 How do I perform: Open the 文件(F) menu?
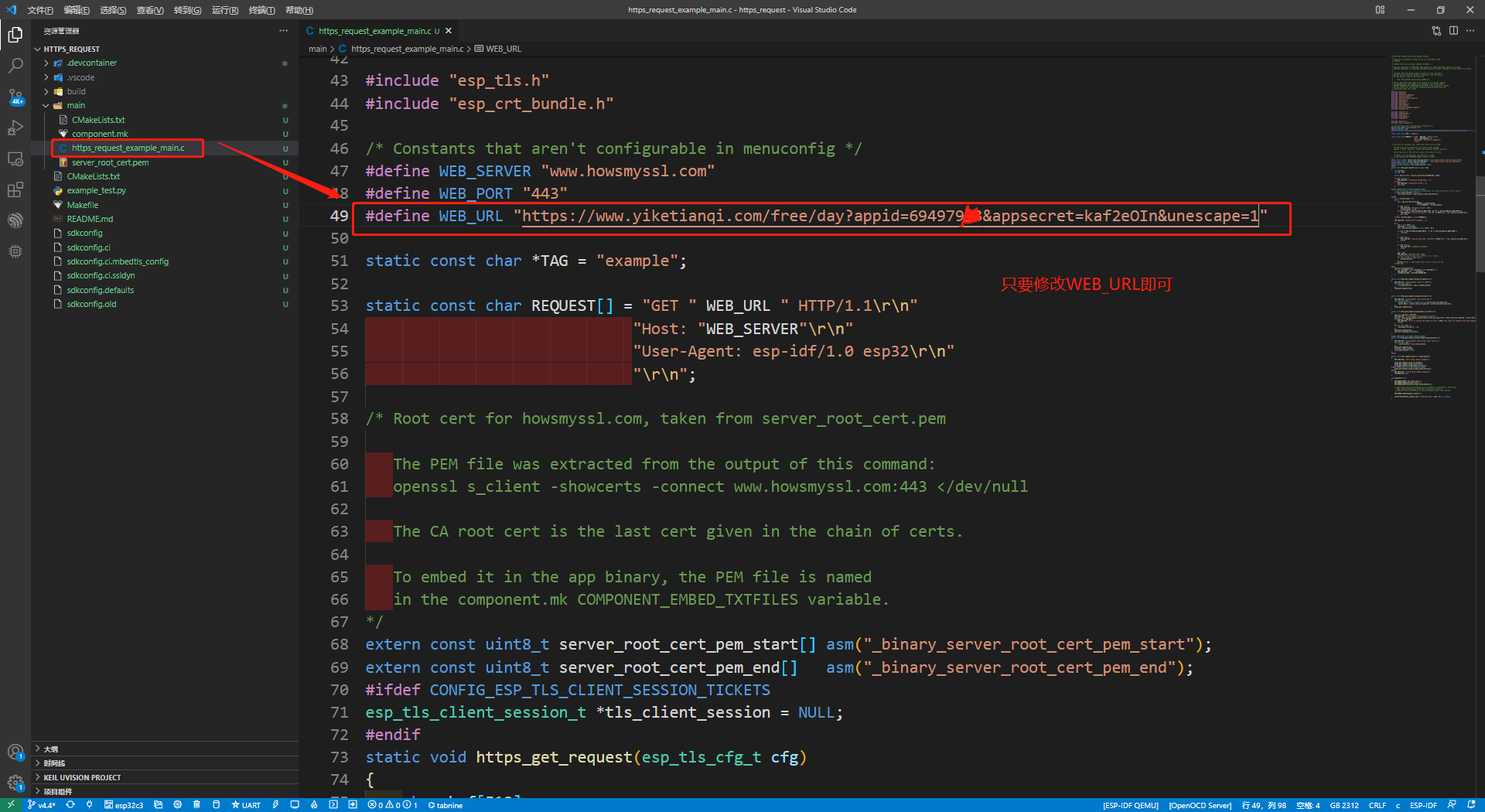tap(40, 10)
